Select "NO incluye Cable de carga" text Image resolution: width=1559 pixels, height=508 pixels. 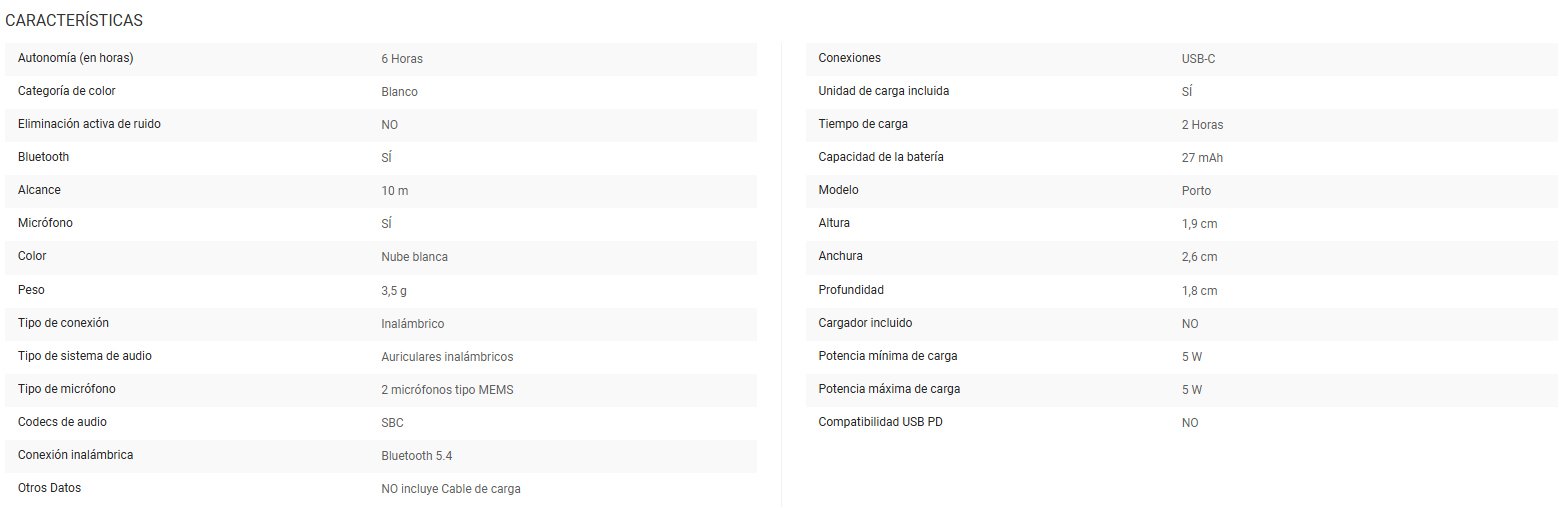tap(451, 489)
